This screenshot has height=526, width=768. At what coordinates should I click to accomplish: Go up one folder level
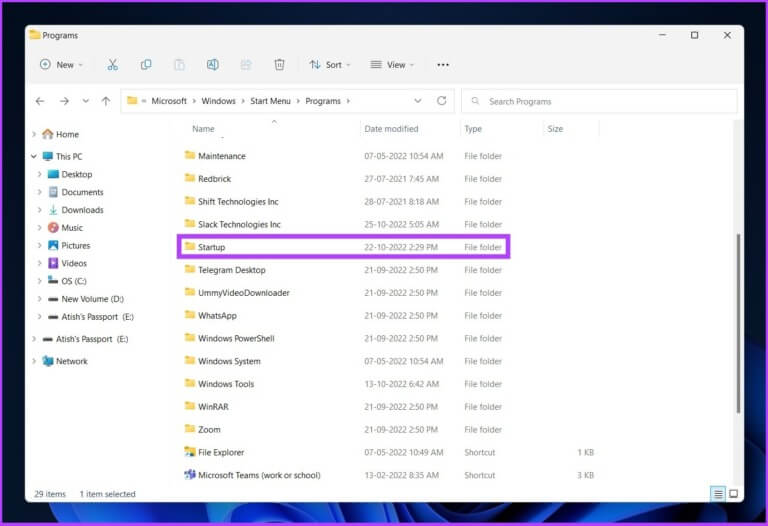click(x=106, y=101)
